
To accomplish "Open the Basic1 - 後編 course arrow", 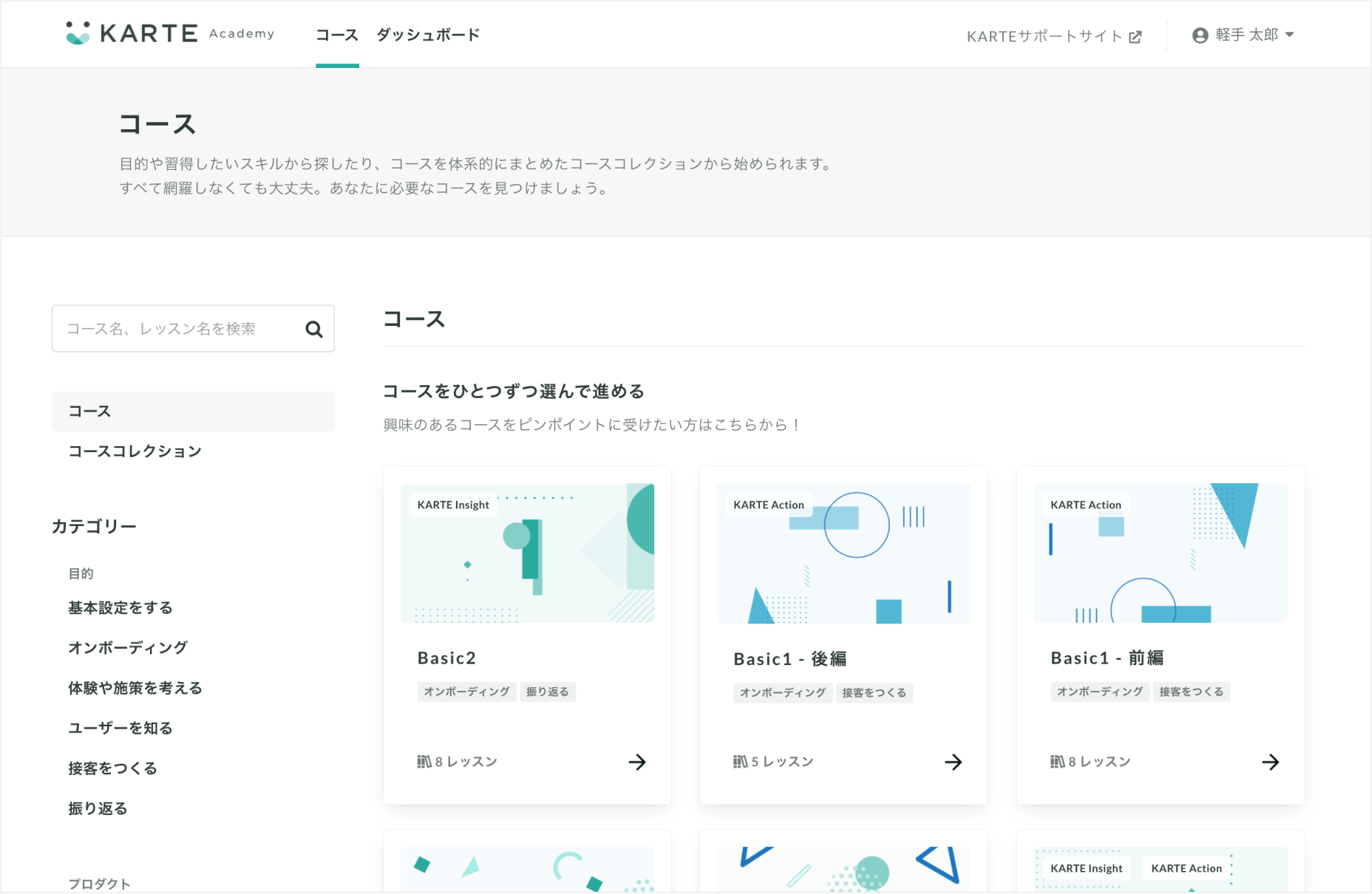I will click(x=954, y=762).
